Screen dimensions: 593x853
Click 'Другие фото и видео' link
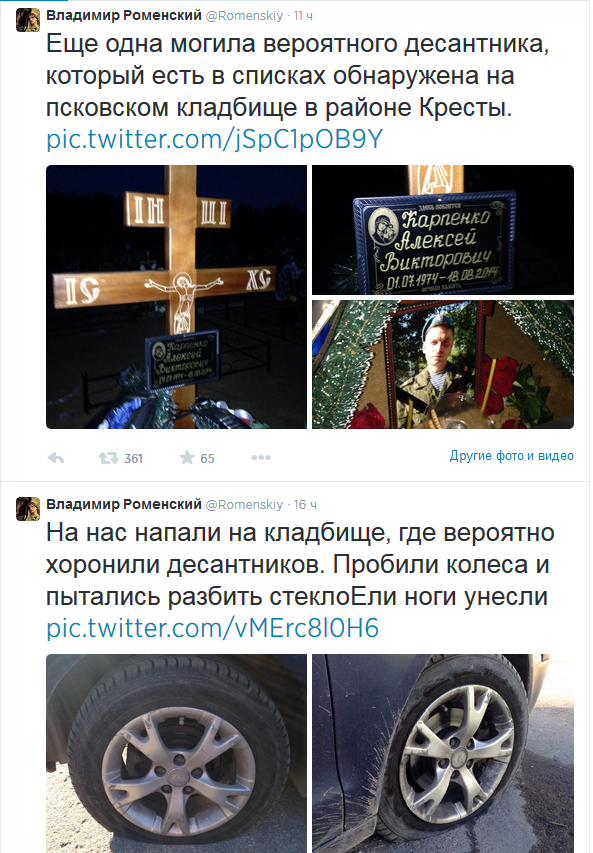point(511,455)
